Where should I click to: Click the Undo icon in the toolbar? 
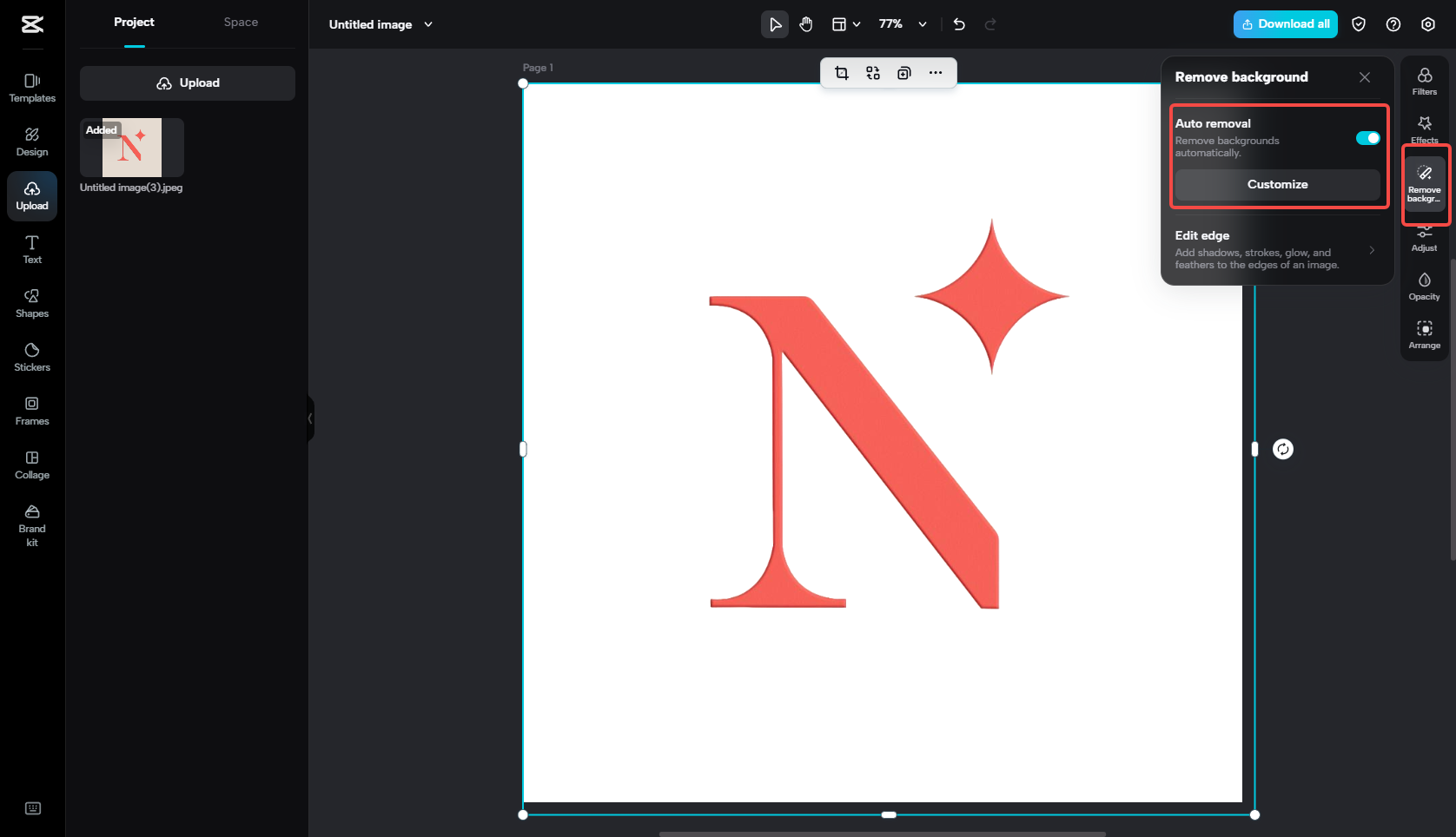pyautogui.click(x=958, y=24)
